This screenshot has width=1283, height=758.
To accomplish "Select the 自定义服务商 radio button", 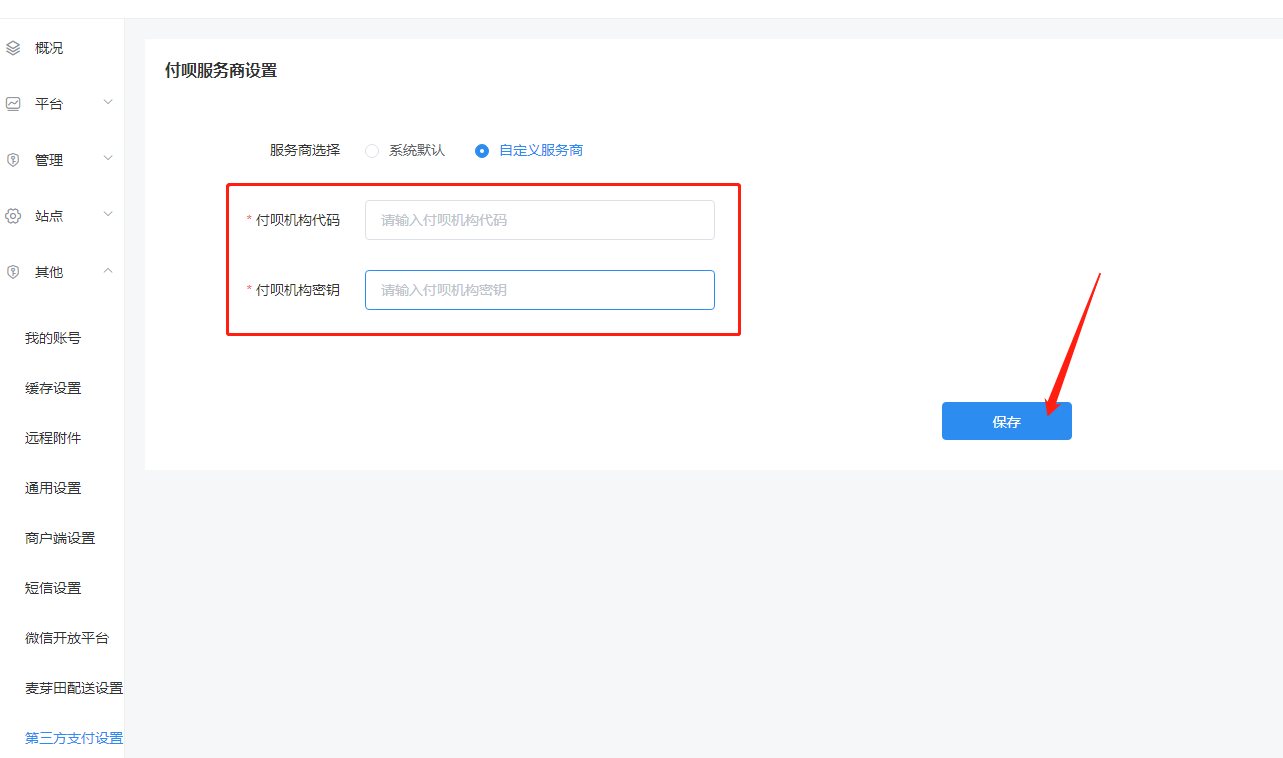I will (482, 151).
